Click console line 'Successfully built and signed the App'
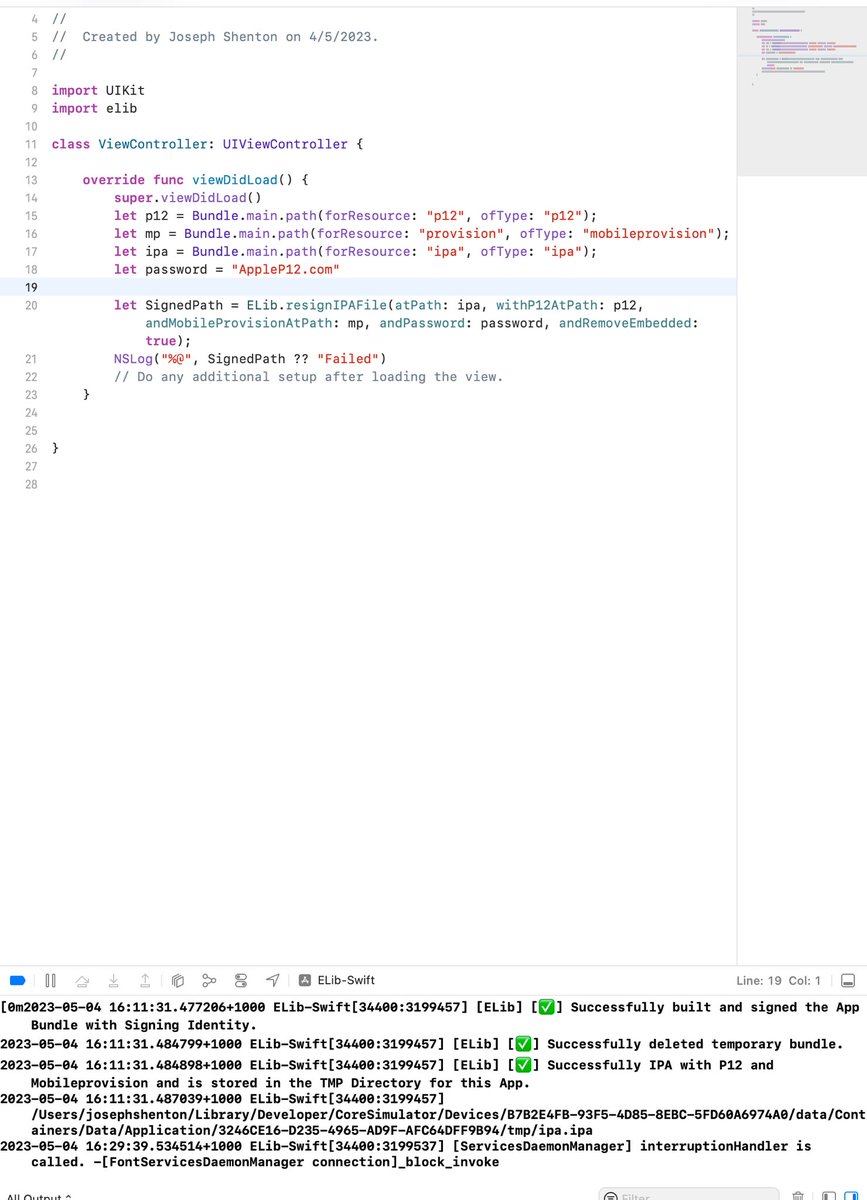 point(714,1007)
